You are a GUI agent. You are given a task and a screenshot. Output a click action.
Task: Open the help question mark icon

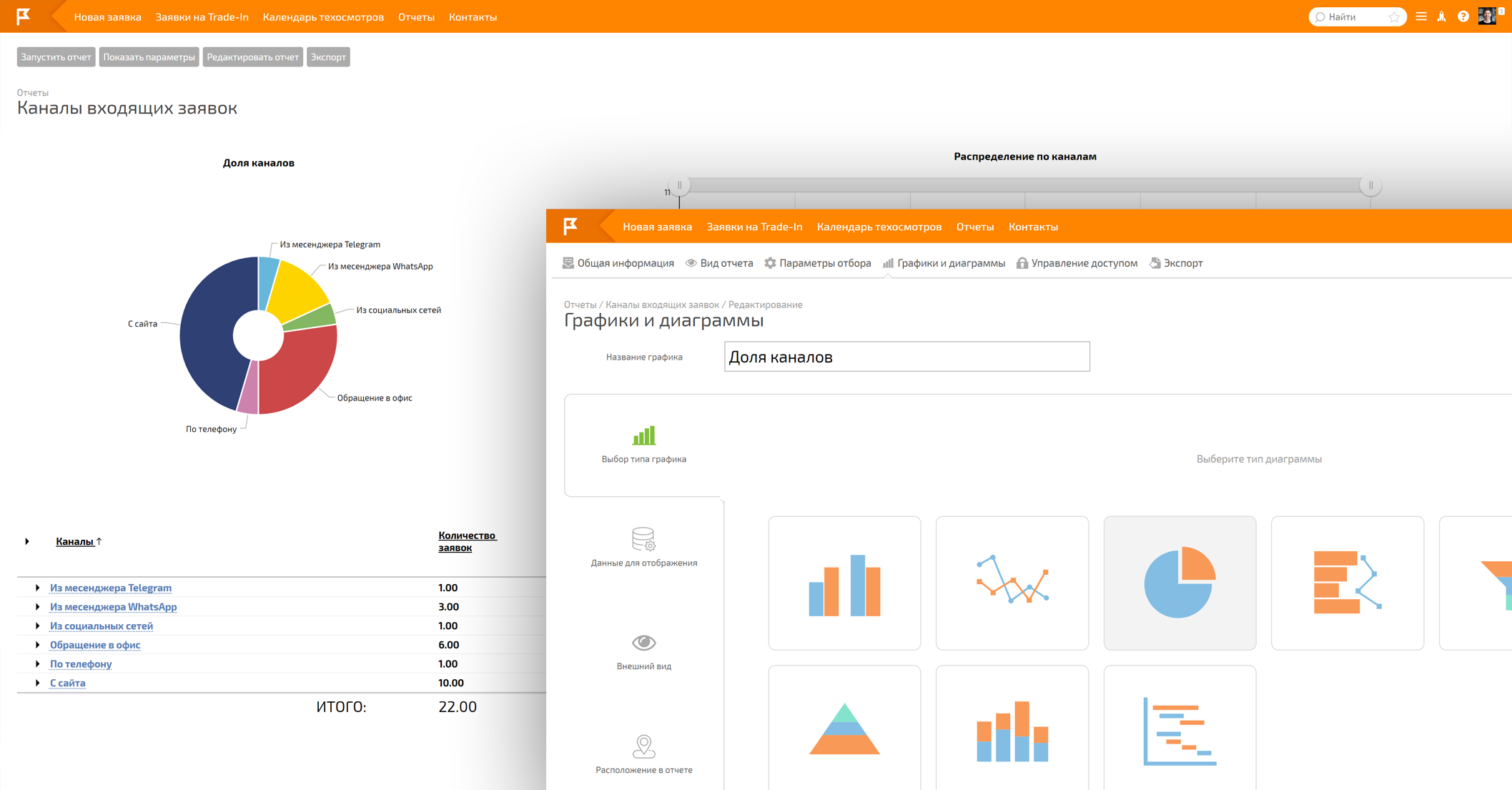(1463, 16)
